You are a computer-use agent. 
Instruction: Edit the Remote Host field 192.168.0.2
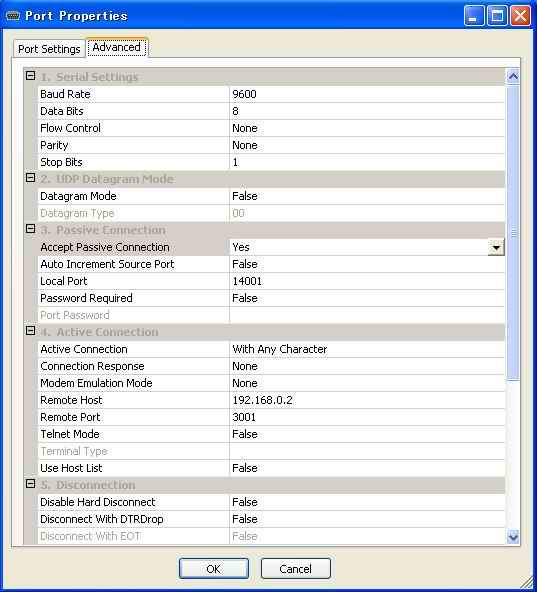(367, 400)
